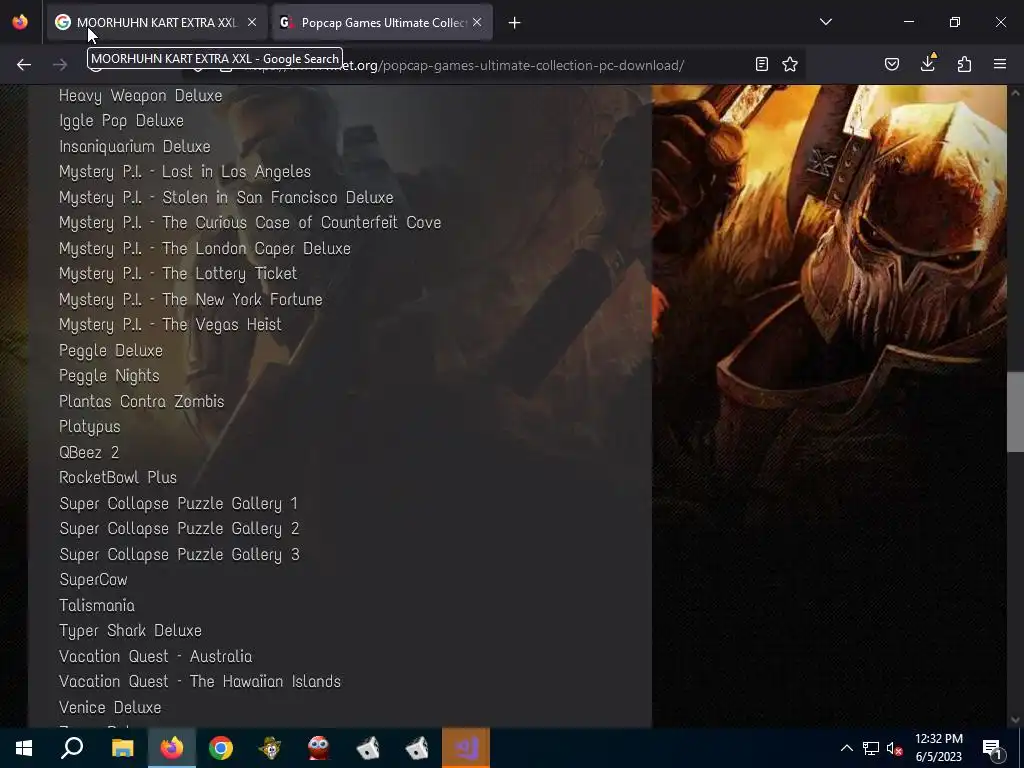Click Vacation Quest - The Hawaiian Islands
This screenshot has width=1024, height=768.
click(x=200, y=682)
